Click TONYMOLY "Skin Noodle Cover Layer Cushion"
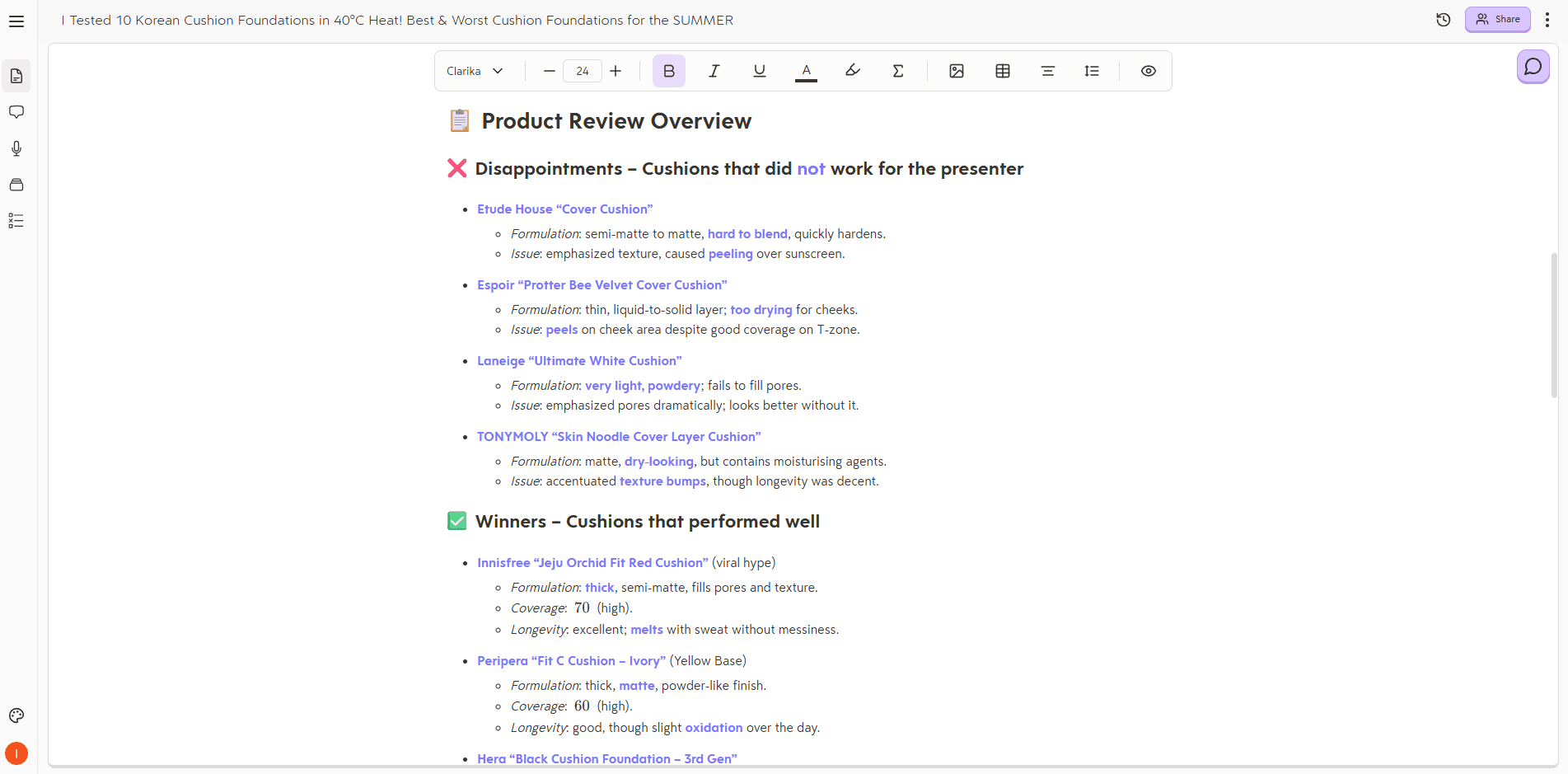Screen dimensions: 1568x774 (619, 437)
